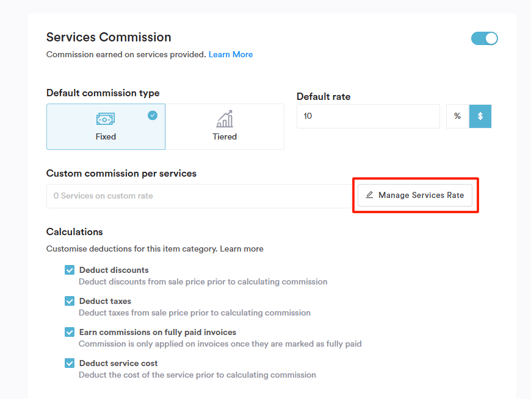The image size is (531, 399).
Task: Click the 'Deduct service cost' label
Action: pyautogui.click(x=118, y=363)
